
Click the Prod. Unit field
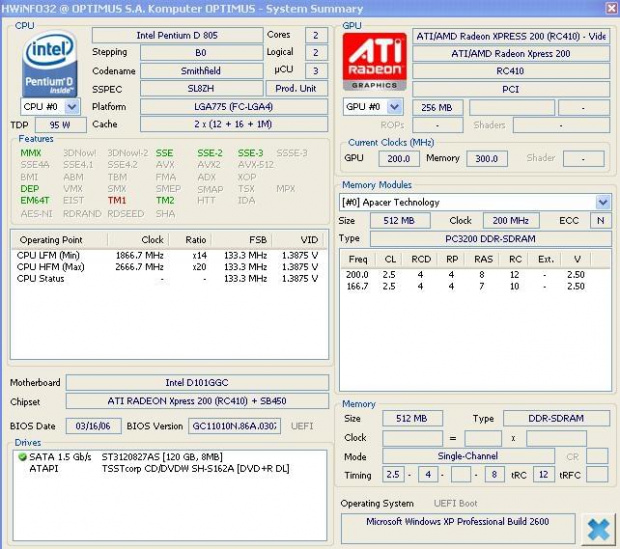pos(296,89)
